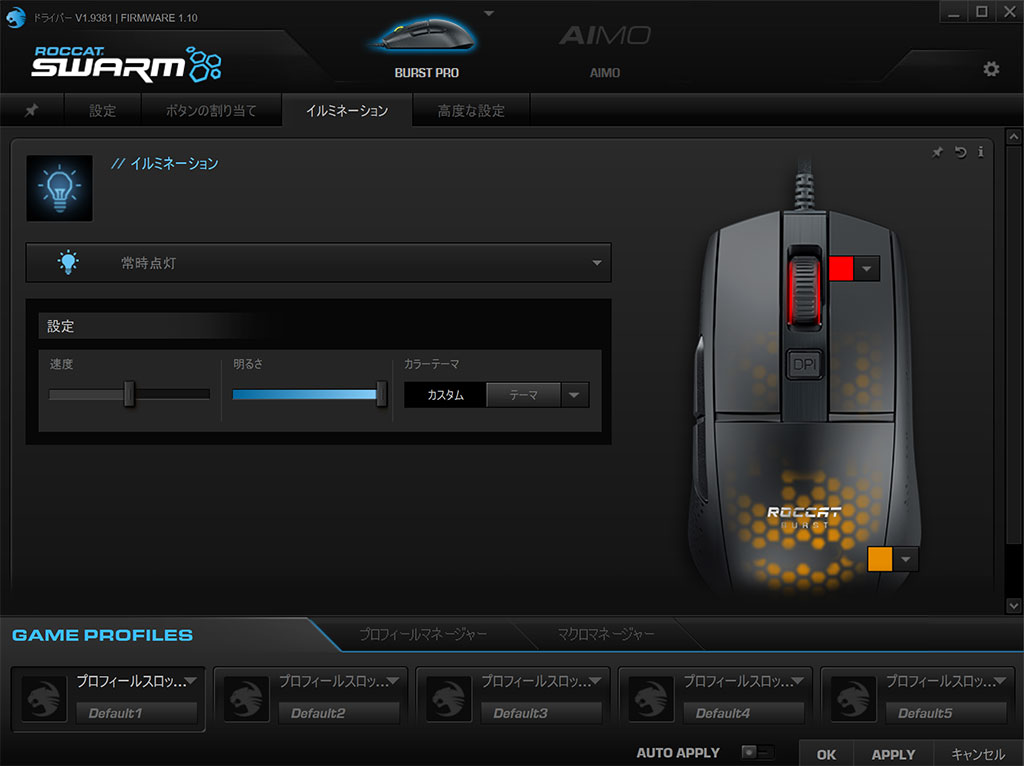Open the color theme dropdown arrow
Viewport: 1024px width, 766px height.
pos(575,395)
